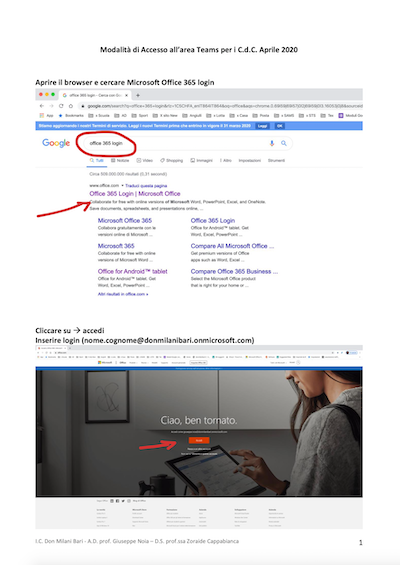Screen dimensions: 400x565
Task: Open a new tab with plus icon
Action: coord(138,95)
